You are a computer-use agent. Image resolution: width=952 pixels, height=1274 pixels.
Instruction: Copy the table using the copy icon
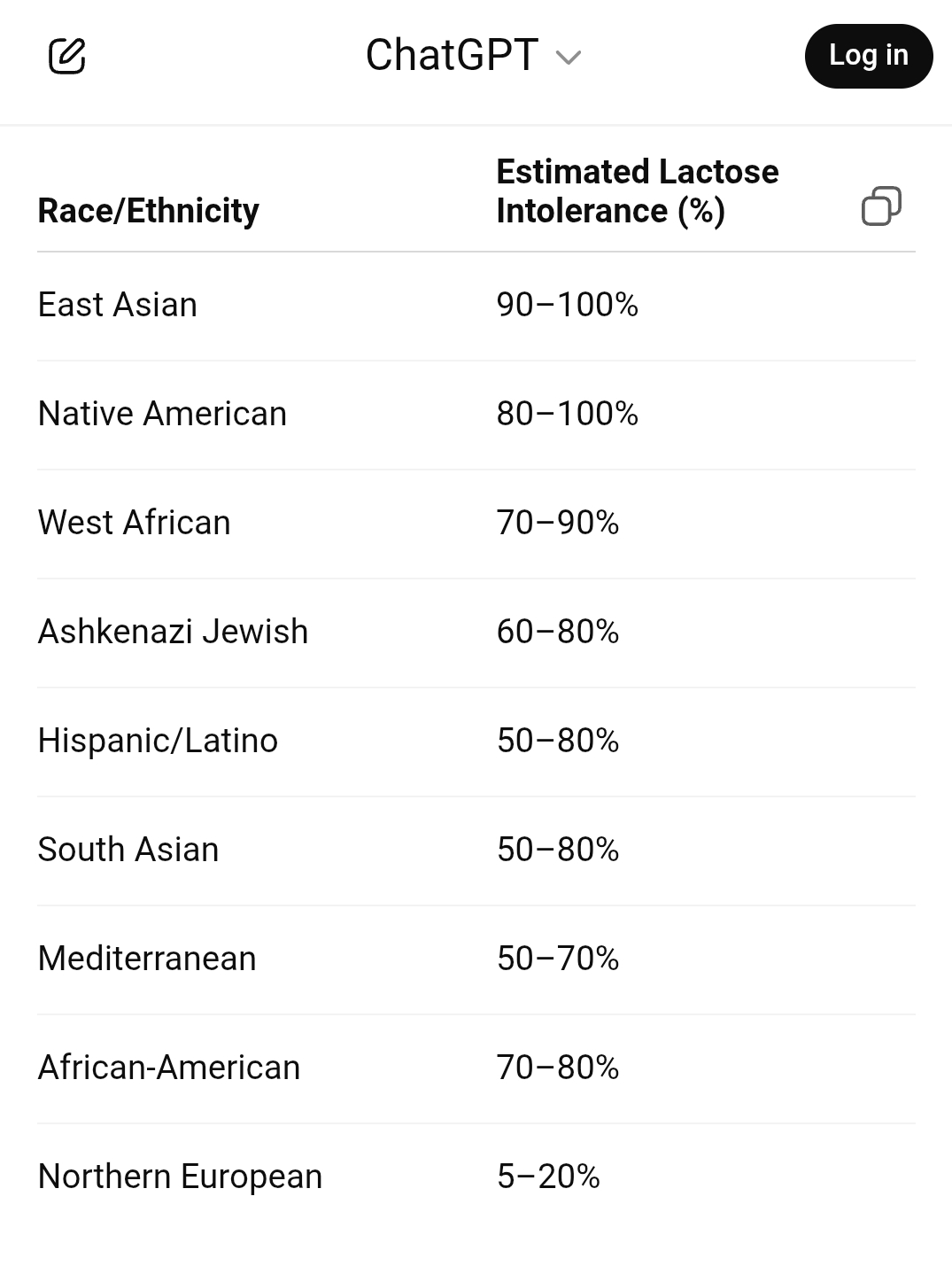click(x=881, y=206)
